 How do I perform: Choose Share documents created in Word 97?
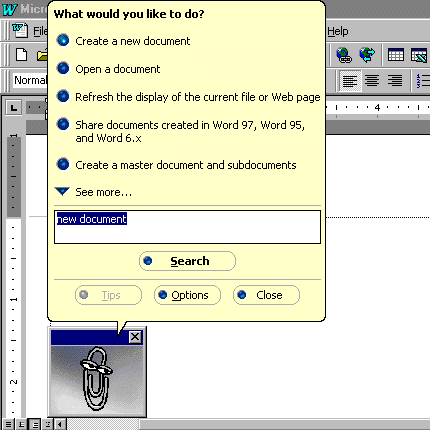tap(180, 131)
